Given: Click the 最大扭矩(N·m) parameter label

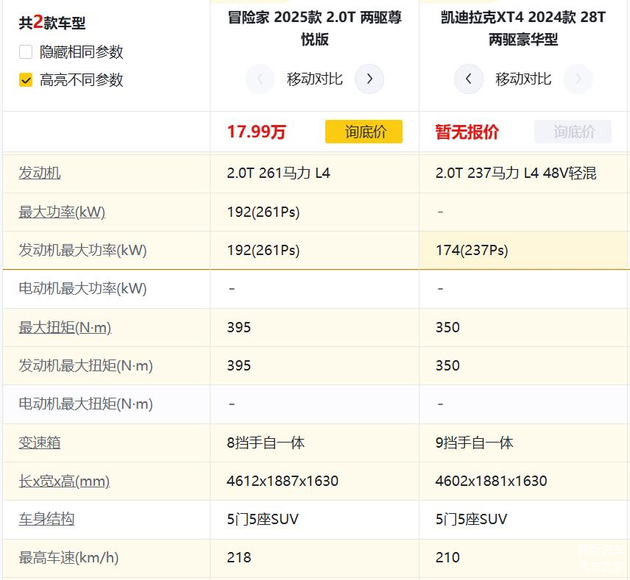Looking at the screenshot, I should pyautogui.click(x=65, y=327).
